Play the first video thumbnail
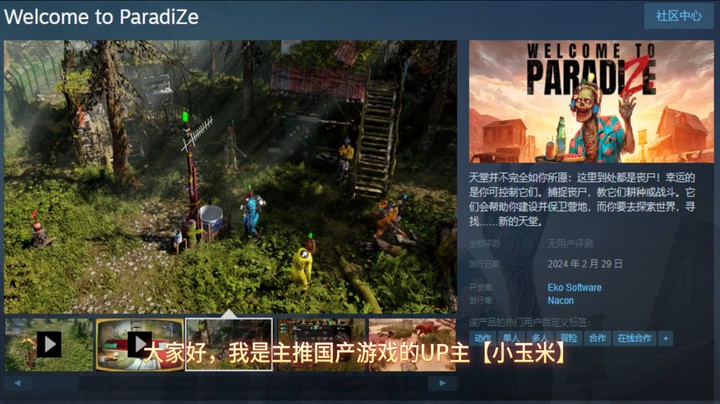This screenshot has width=720, height=404. click(49, 345)
